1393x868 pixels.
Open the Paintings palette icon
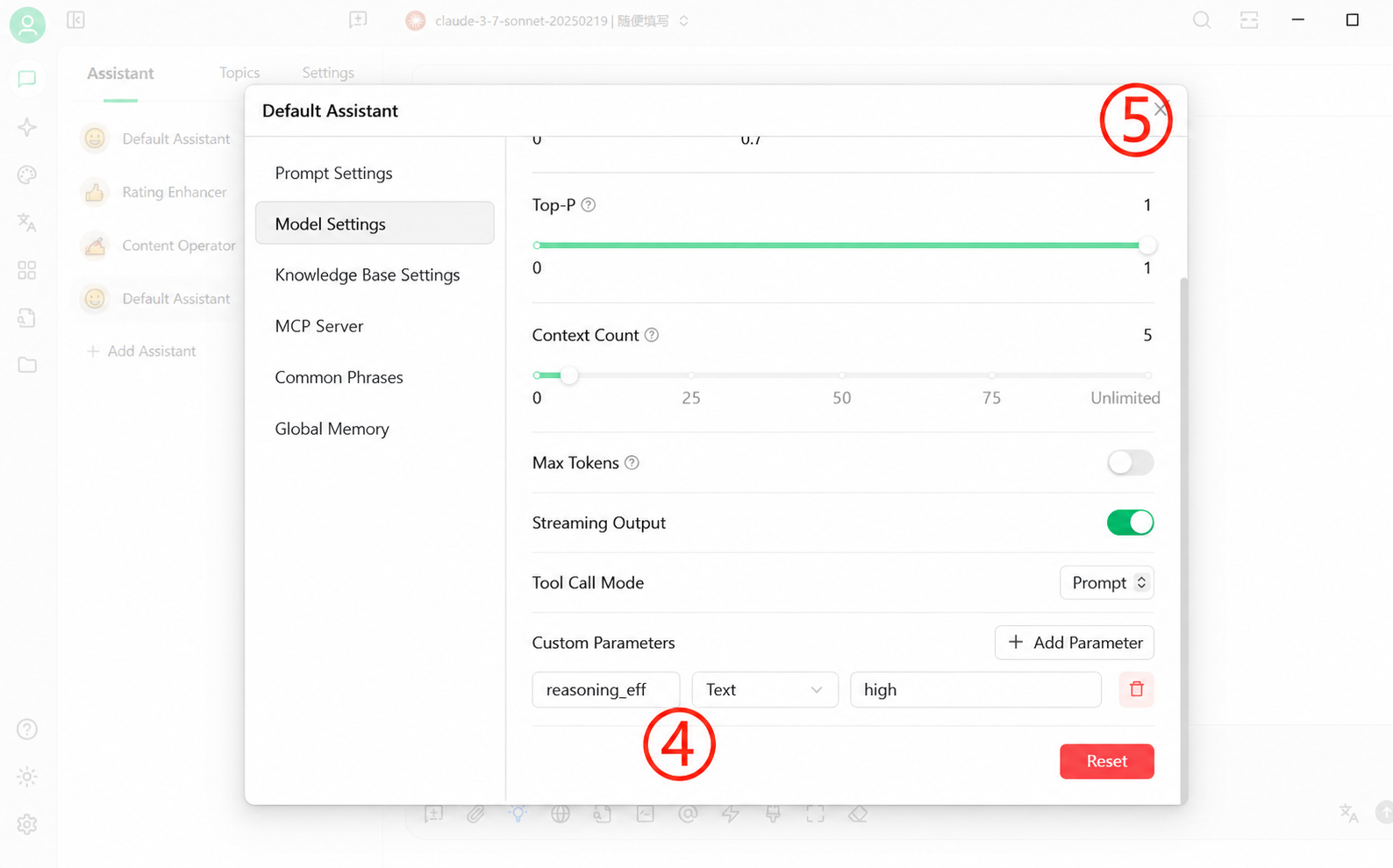(x=27, y=174)
